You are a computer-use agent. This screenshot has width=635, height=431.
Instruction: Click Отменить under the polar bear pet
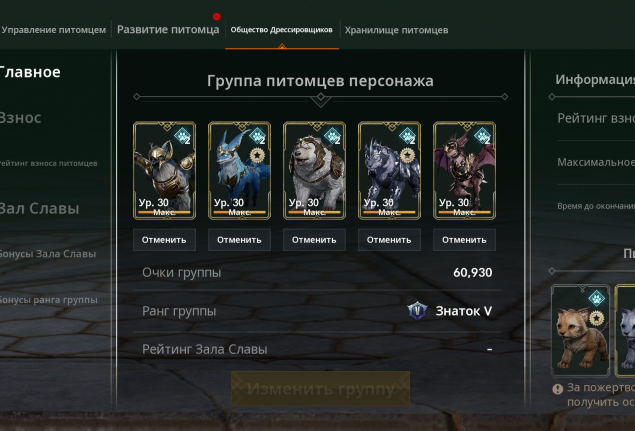click(x=314, y=240)
